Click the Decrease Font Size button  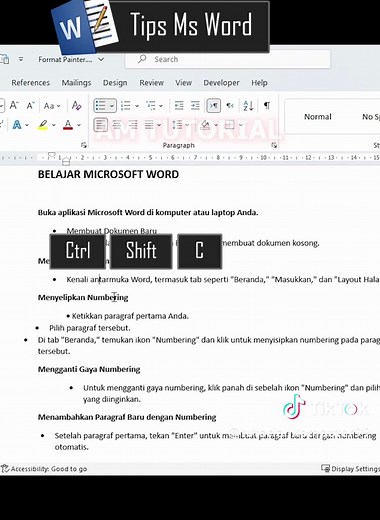[30, 106]
